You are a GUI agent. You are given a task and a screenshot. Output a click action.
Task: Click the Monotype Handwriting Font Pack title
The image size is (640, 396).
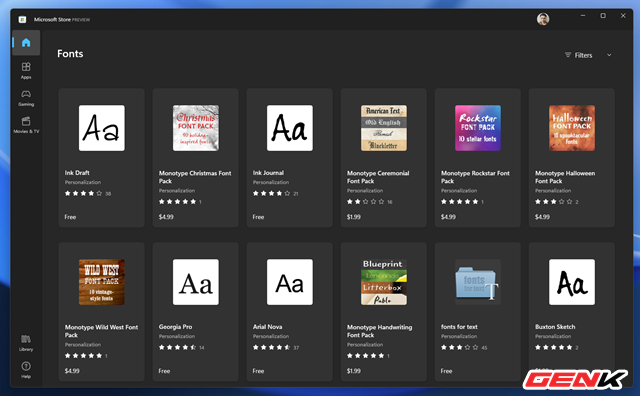click(380, 331)
